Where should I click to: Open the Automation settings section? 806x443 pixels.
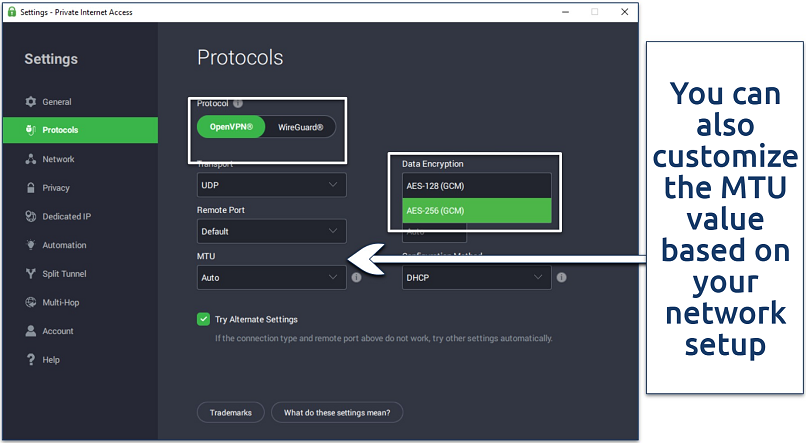click(80, 245)
